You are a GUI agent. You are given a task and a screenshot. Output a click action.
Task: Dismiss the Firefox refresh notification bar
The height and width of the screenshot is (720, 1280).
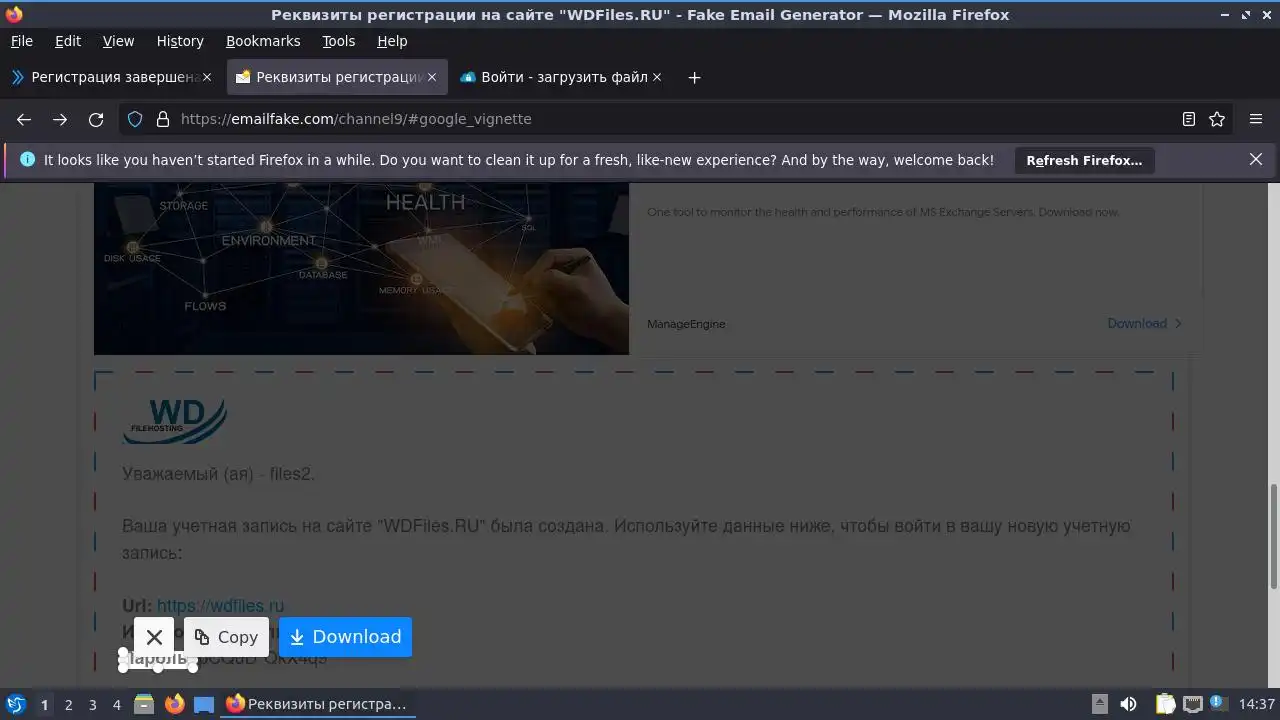tap(1256, 159)
